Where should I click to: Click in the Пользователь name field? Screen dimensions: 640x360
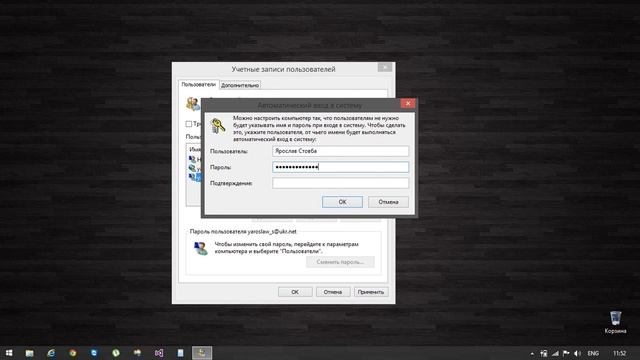tap(340, 151)
